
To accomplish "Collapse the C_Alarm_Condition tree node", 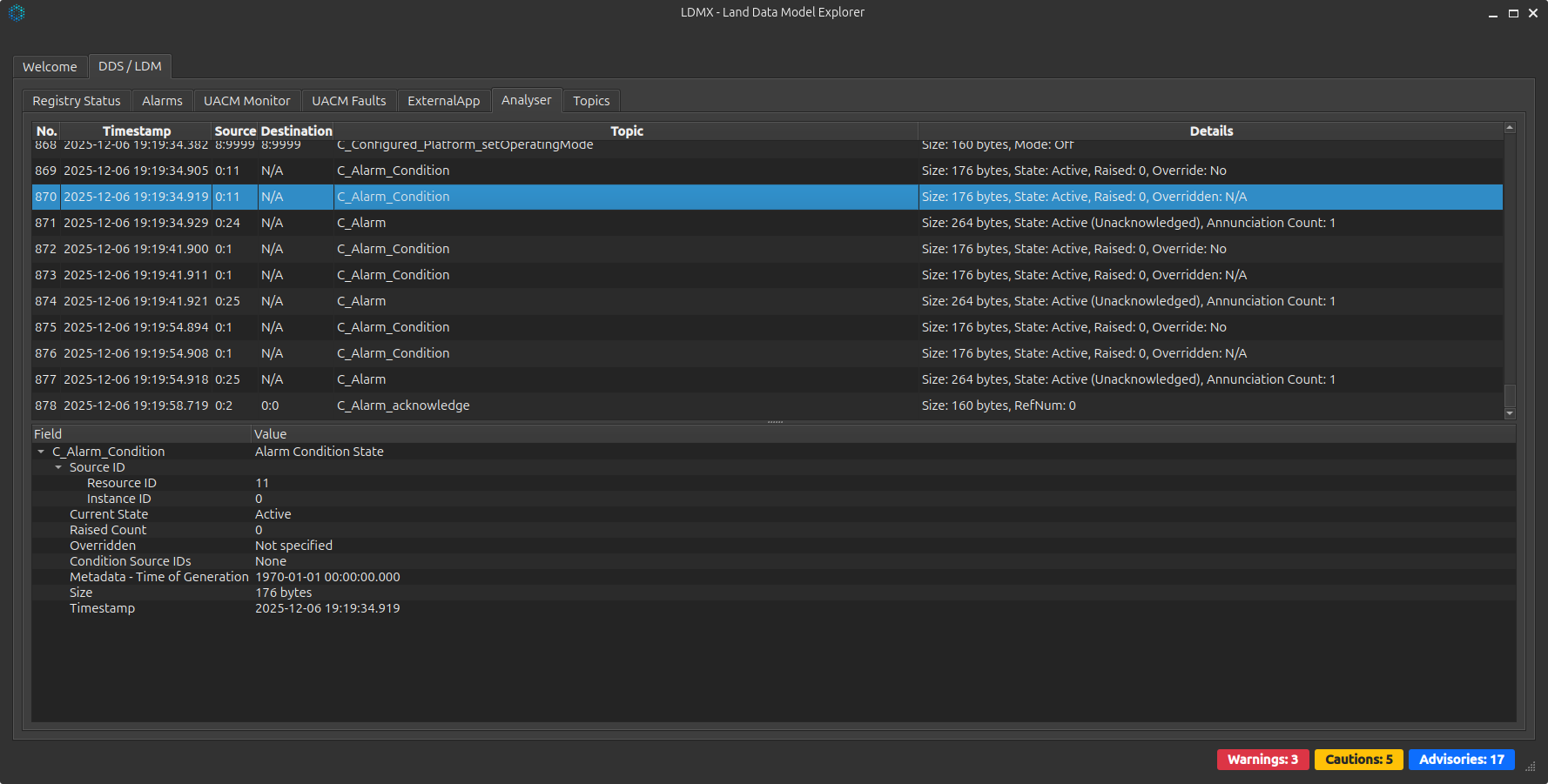I will (40, 451).
